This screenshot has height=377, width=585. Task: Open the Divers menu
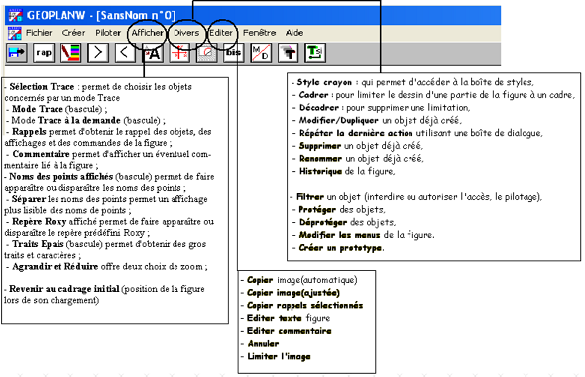point(187,33)
